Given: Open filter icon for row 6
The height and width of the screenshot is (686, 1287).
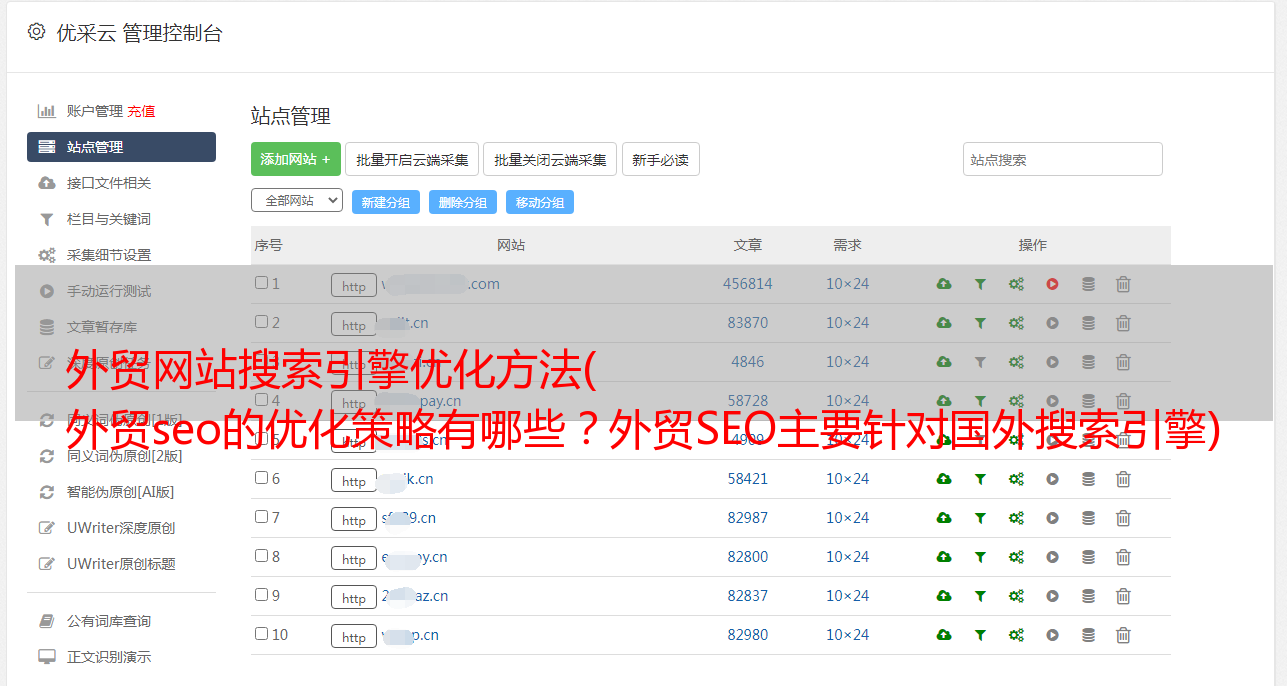Looking at the screenshot, I should (980, 479).
